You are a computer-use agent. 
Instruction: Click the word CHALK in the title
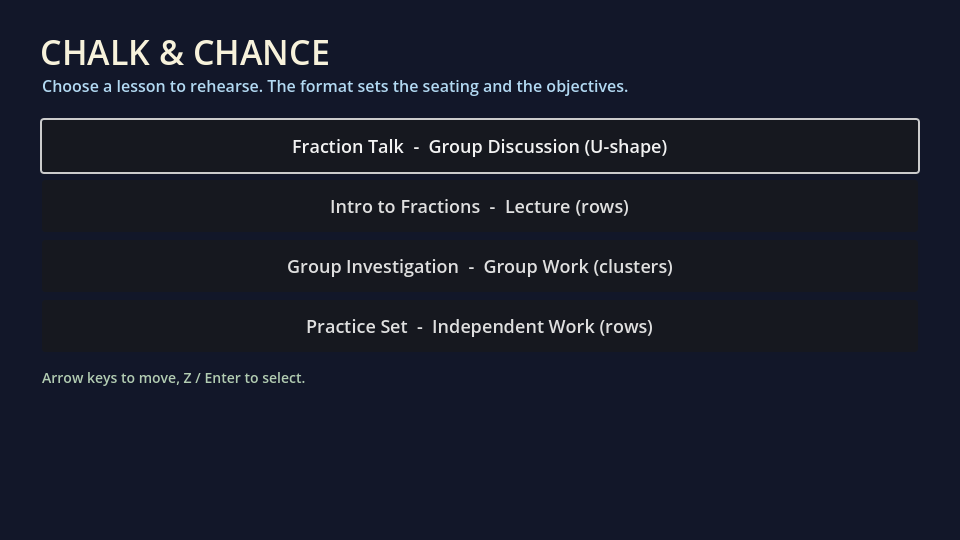tap(96, 53)
